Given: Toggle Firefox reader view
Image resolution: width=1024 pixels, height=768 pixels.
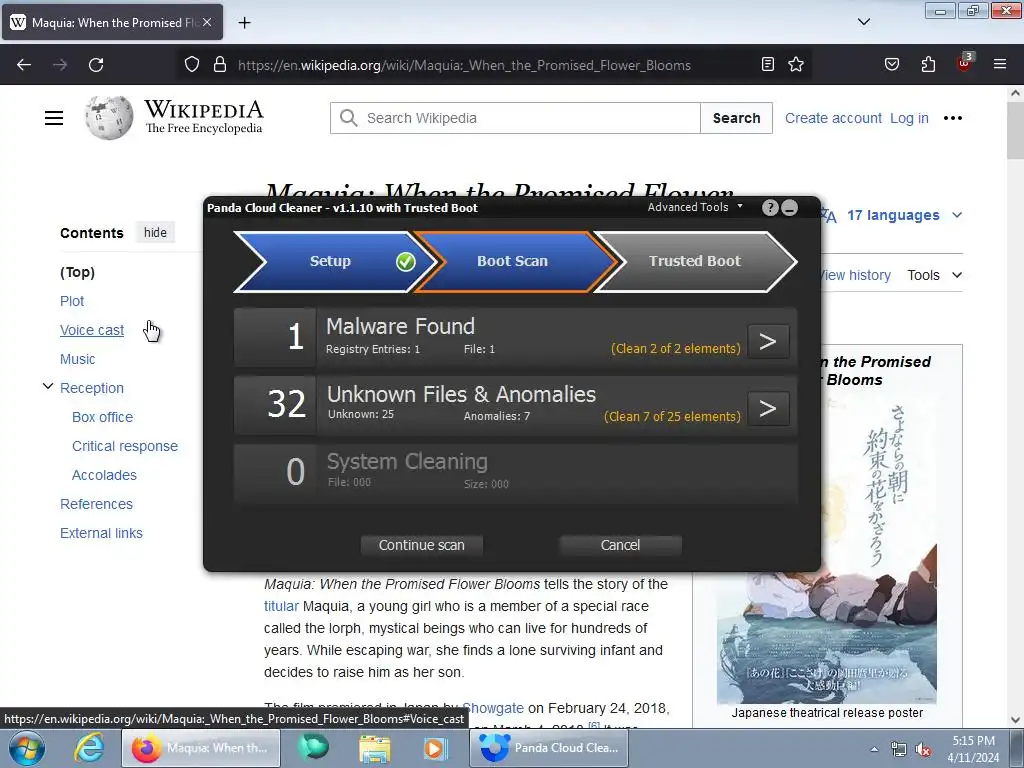Looking at the screenshot, I should (768, 64).
